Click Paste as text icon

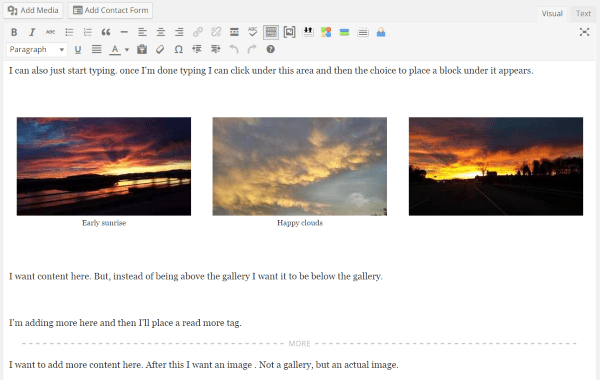pyautogui.click(x=142, y=49)
